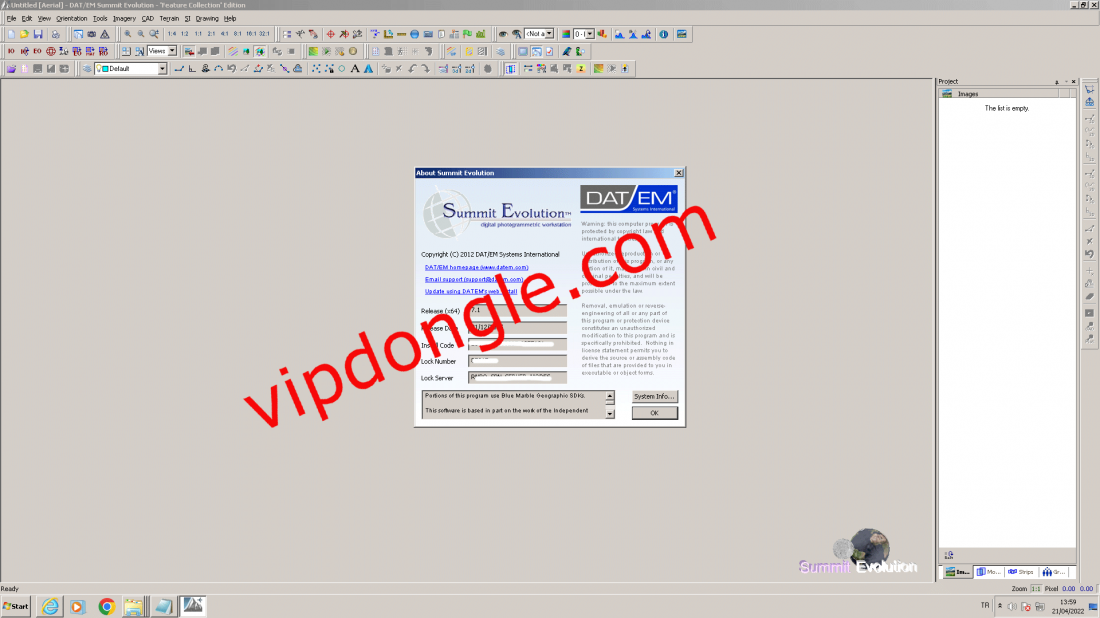Select the right-angle line drawing icon

[192, 68]
